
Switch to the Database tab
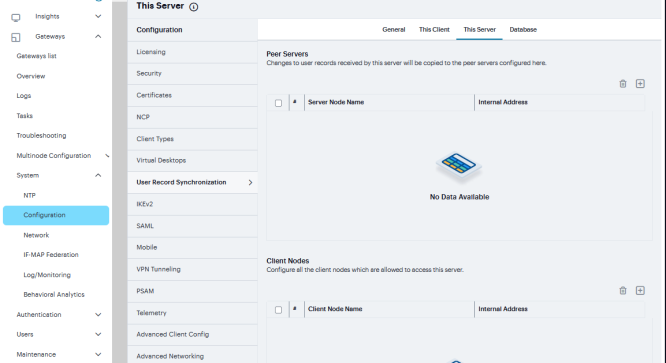pyautogui.click(x=523, y=30)
